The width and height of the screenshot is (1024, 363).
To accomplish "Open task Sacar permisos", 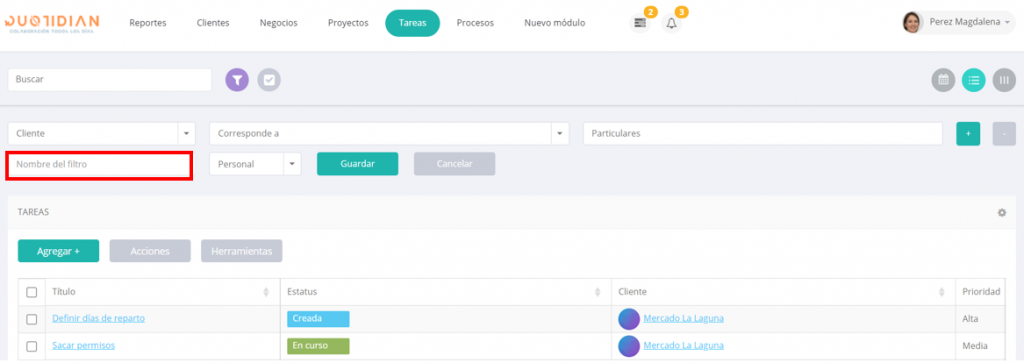I will (84, 345).
